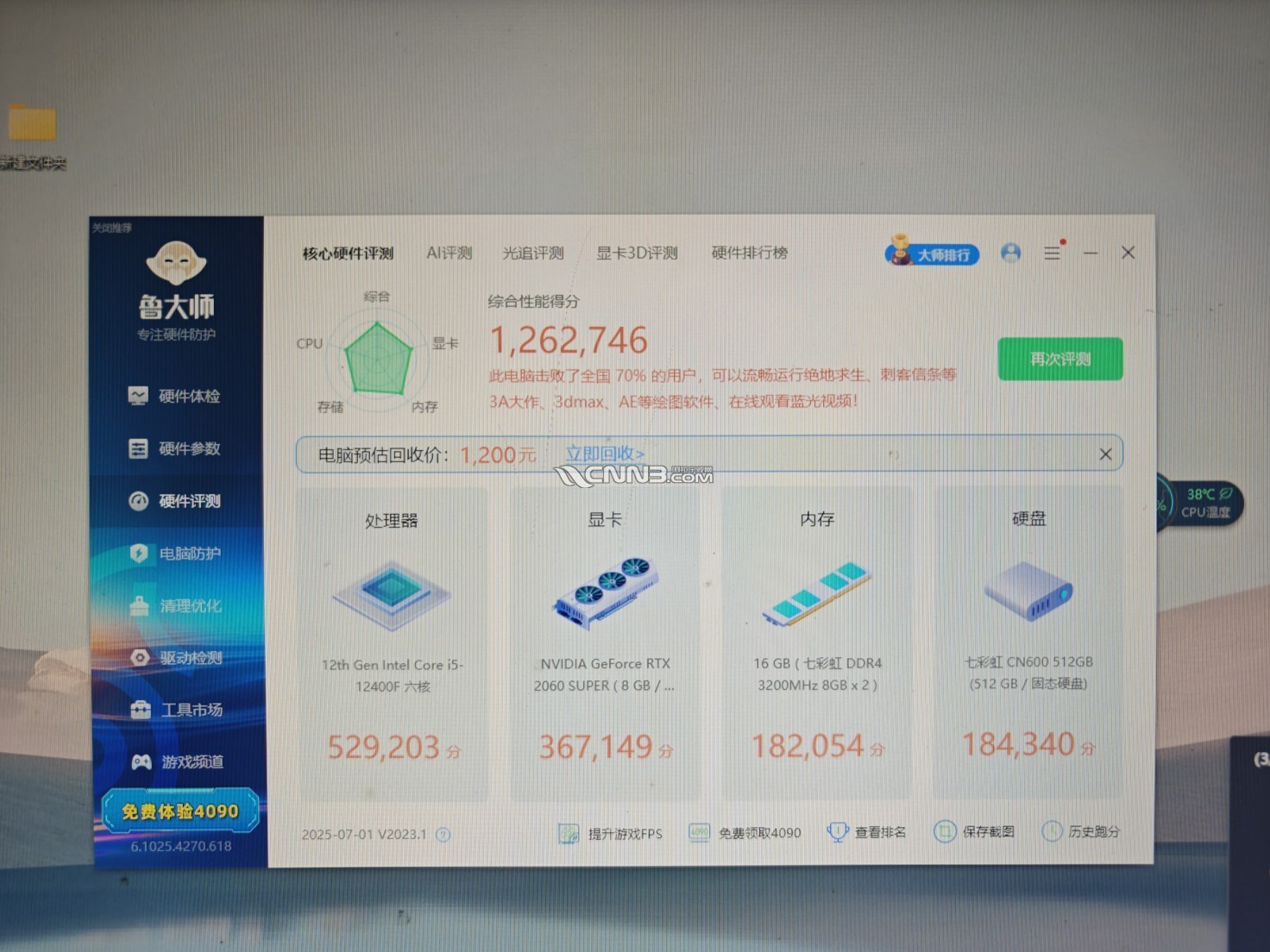Click 保存截图 at the bottom
This screenshot has height=952, width=1270.
[975, 831]
